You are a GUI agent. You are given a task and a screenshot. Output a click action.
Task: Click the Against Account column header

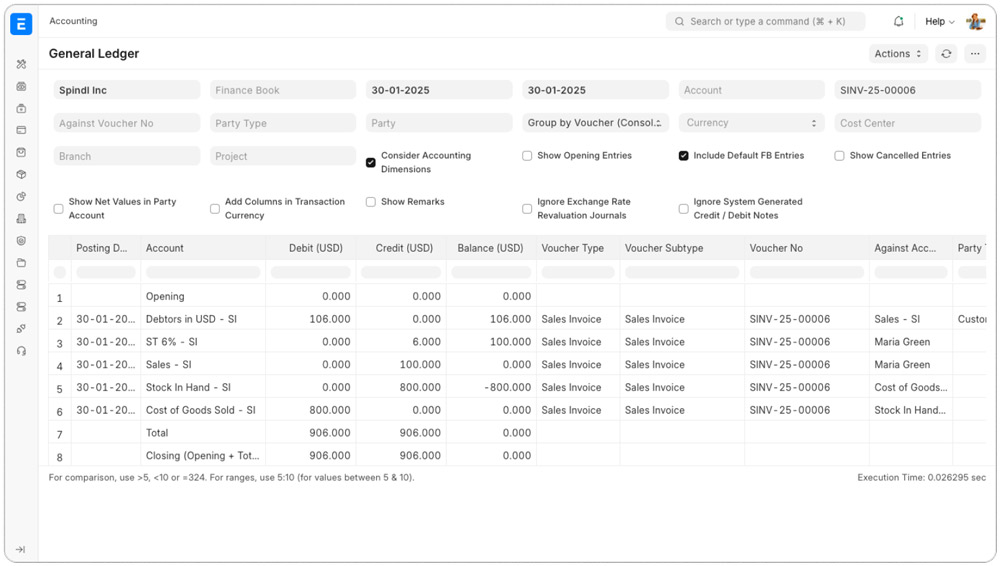(910, 248)
